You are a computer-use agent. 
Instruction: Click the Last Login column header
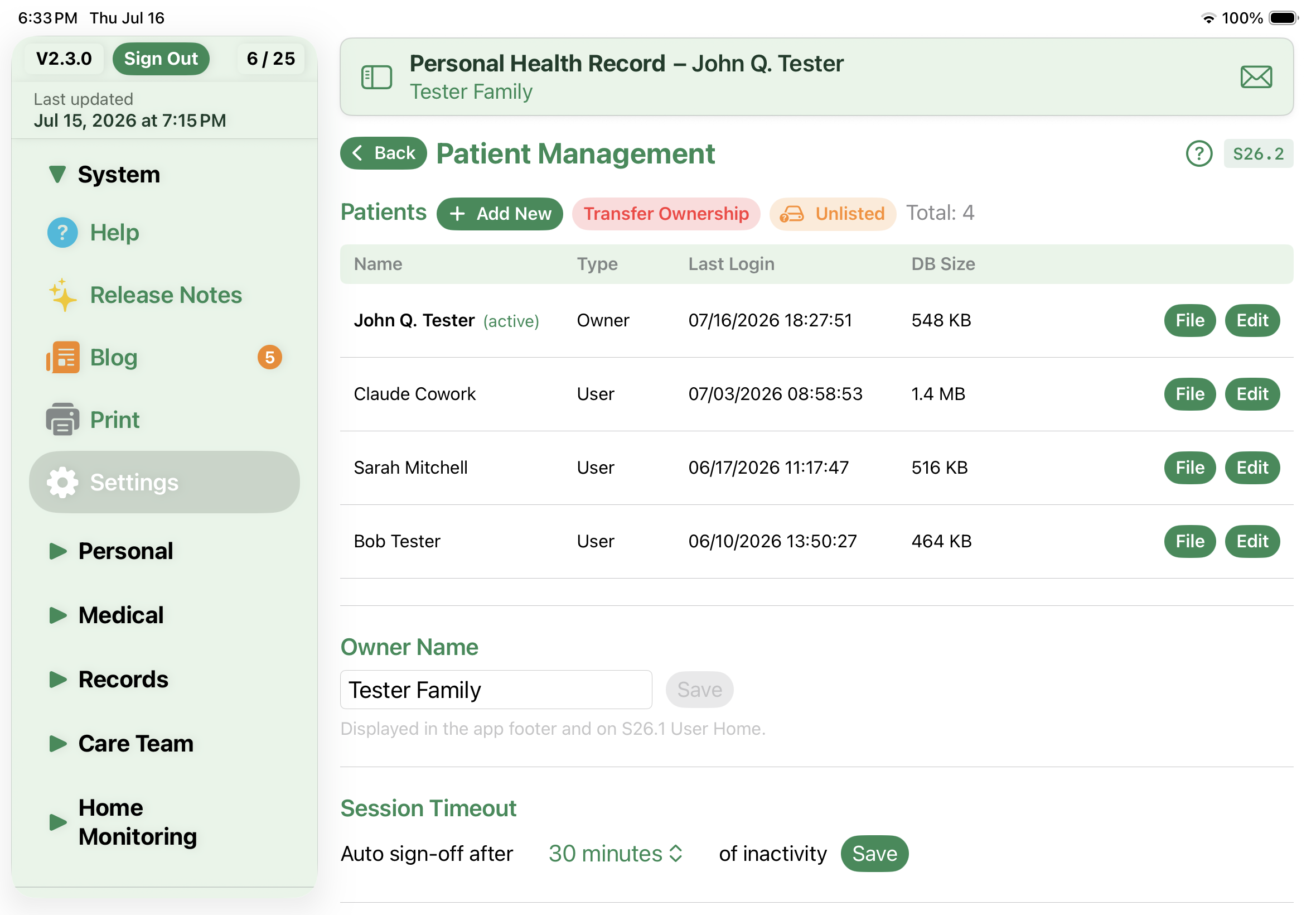[731, 264]
